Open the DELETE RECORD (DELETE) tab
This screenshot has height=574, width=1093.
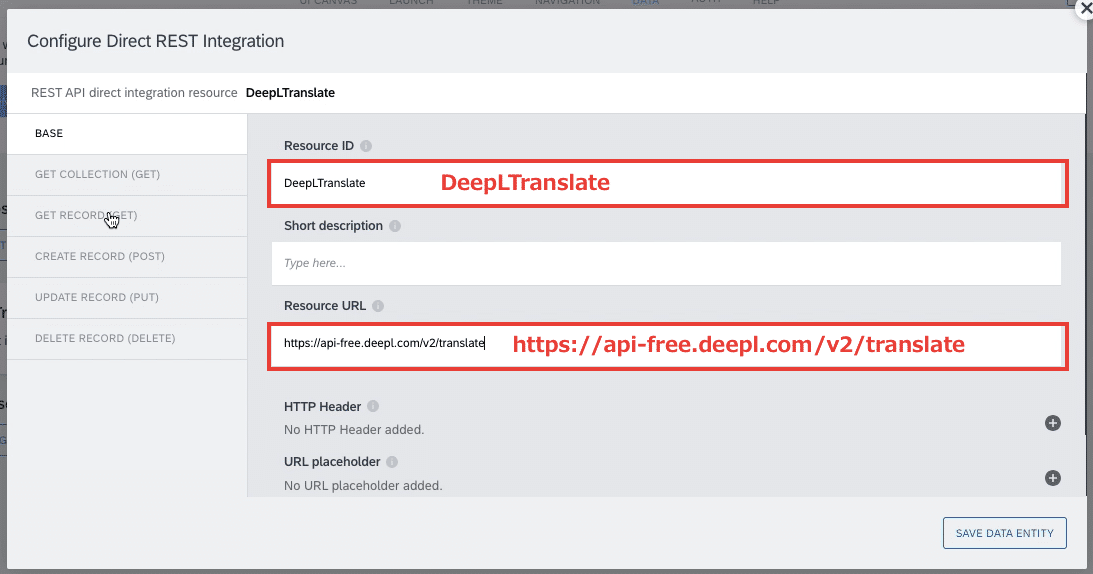coord(127,339)
